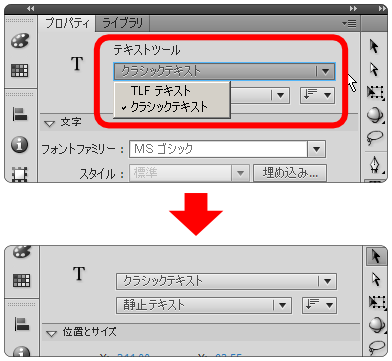
Task: Collapse Properties panel with double-arrow left of the rightmost
Action: click(x=353, y=9)
